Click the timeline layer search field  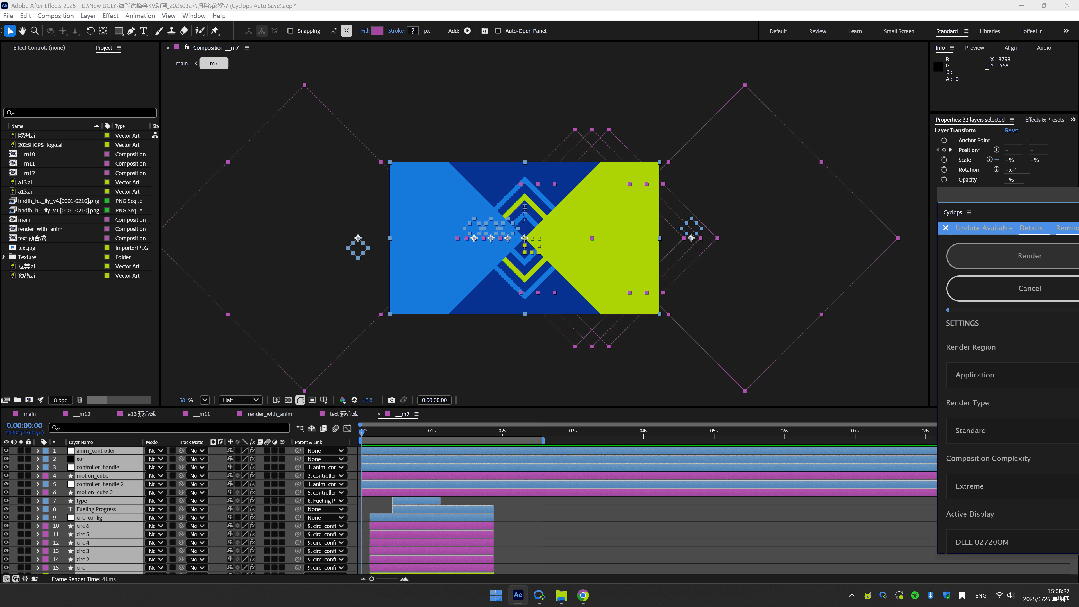tap(169, 427)
